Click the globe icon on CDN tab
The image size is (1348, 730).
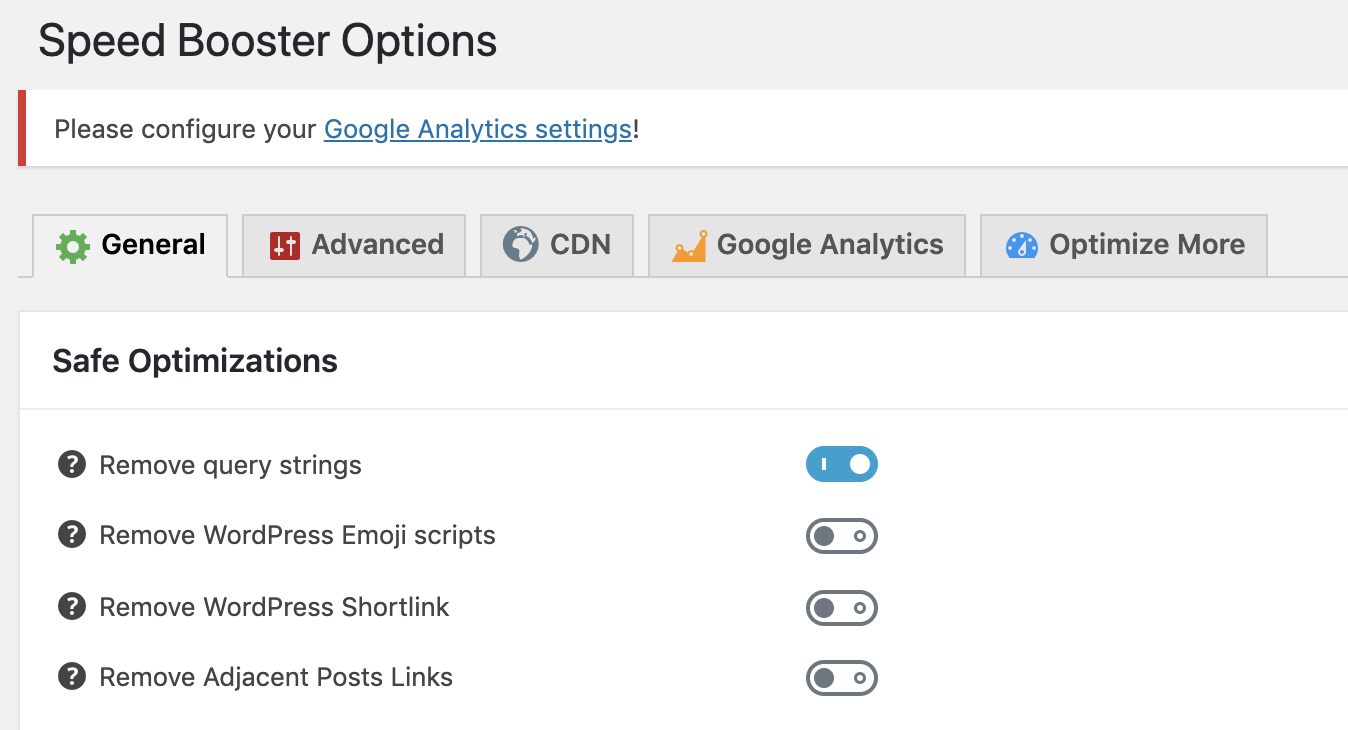(521, 245)
